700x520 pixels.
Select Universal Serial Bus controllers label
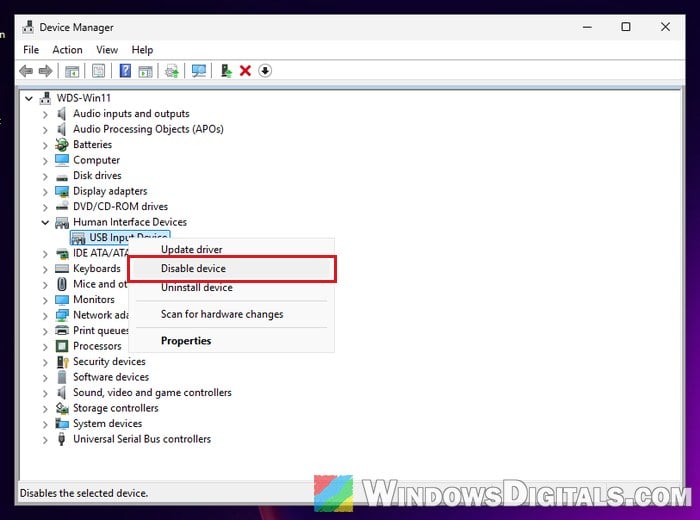(142, 439)
